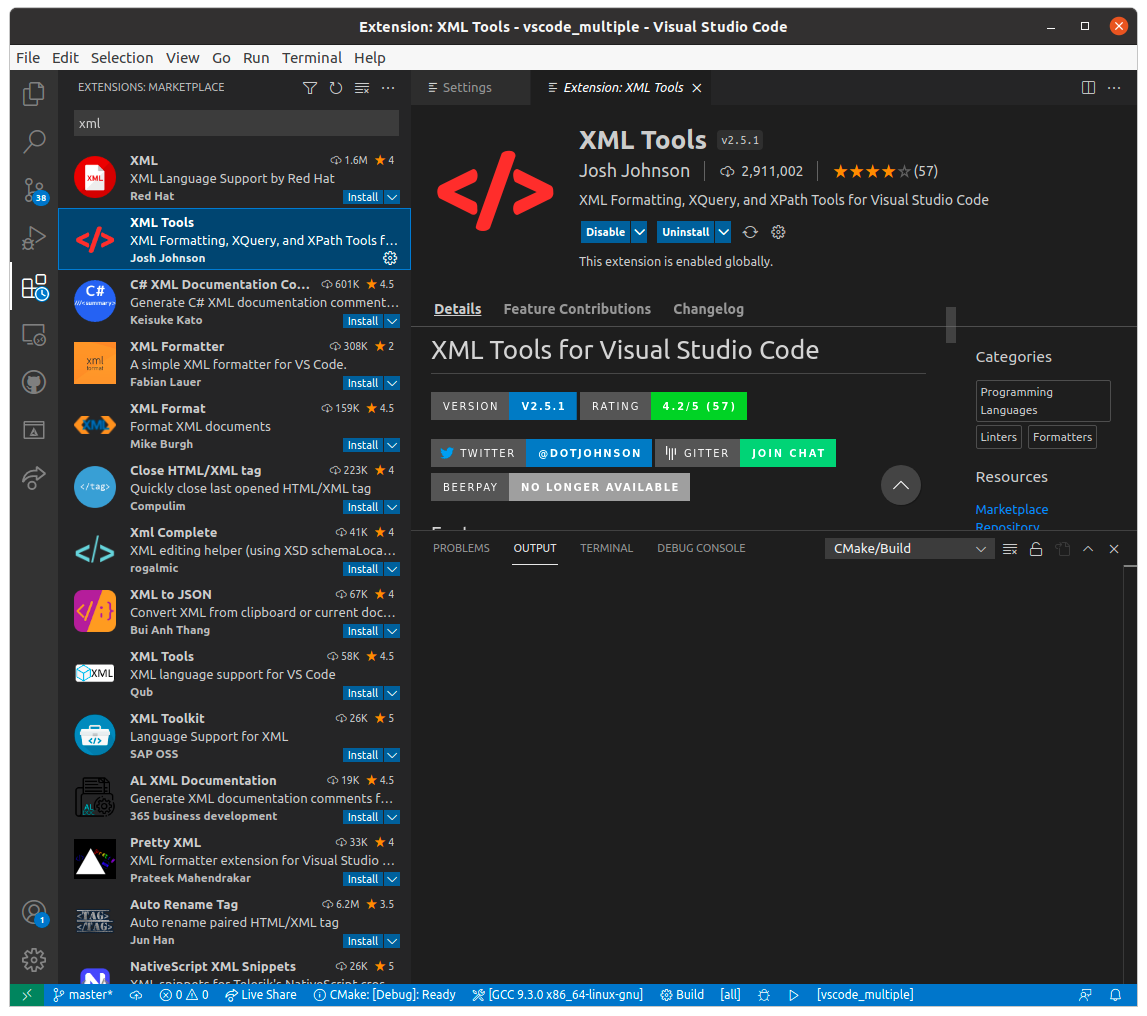The width and height of the screenshot is (1147, 1016).
Task: Clear the output panel
Action: coord(1010,549)
